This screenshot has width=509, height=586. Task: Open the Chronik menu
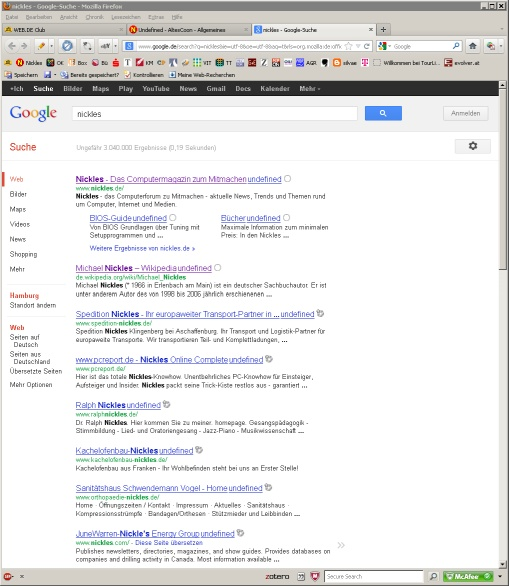coord(94,17)
